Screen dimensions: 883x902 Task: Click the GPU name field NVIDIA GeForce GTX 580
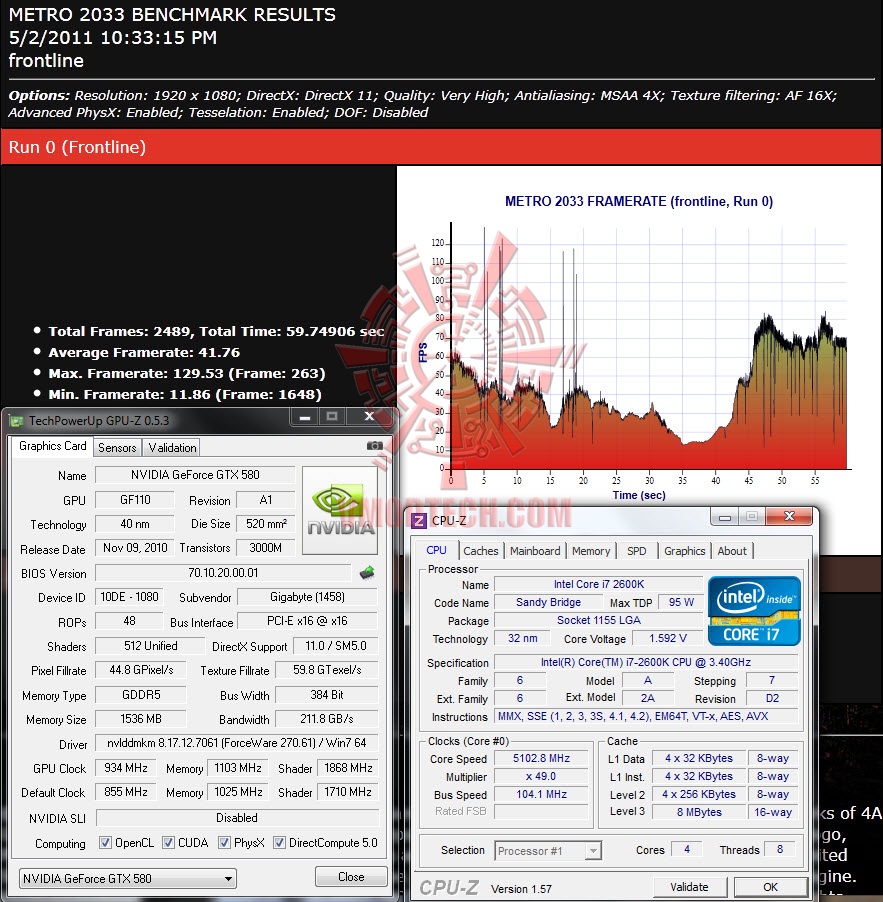click(195, 475)
